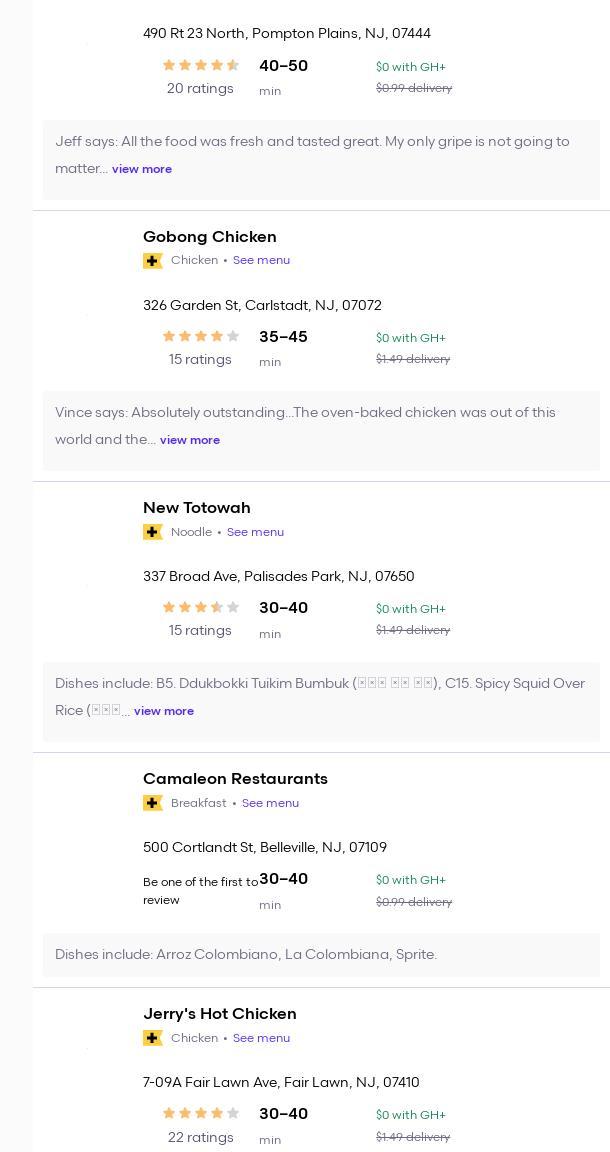Click the GH+ badge under Camaleon Restaurants
610x1152 pixels.
pyautogui.click(x=153, y=803)
